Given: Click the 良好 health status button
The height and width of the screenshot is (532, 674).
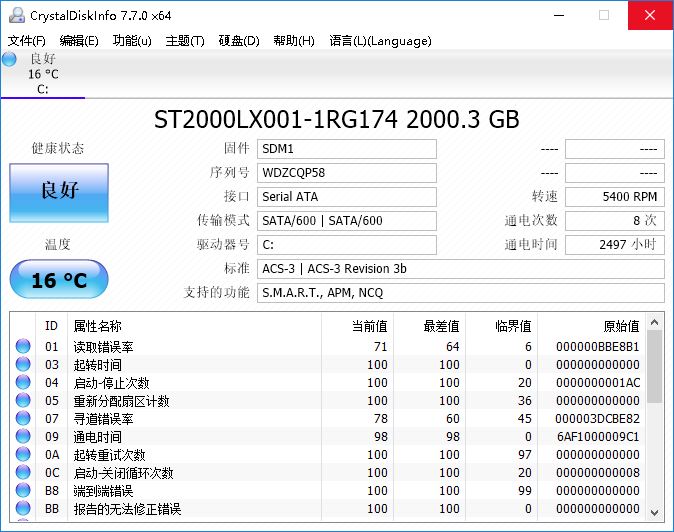Looking at the screenshot, I should pos(59,193).
